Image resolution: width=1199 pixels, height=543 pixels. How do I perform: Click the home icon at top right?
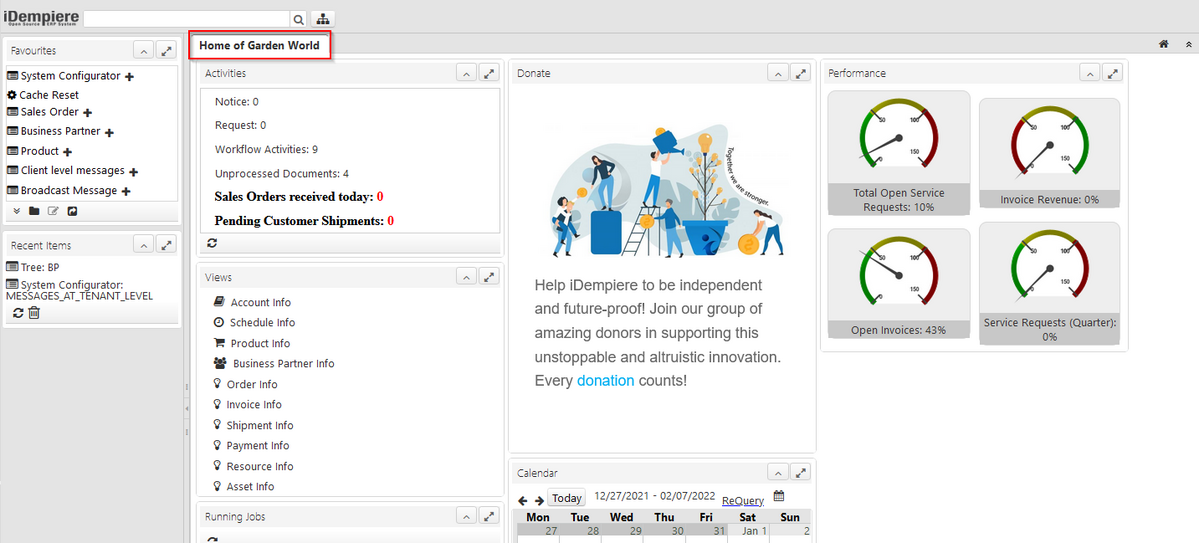click(x=1164, y=44)
